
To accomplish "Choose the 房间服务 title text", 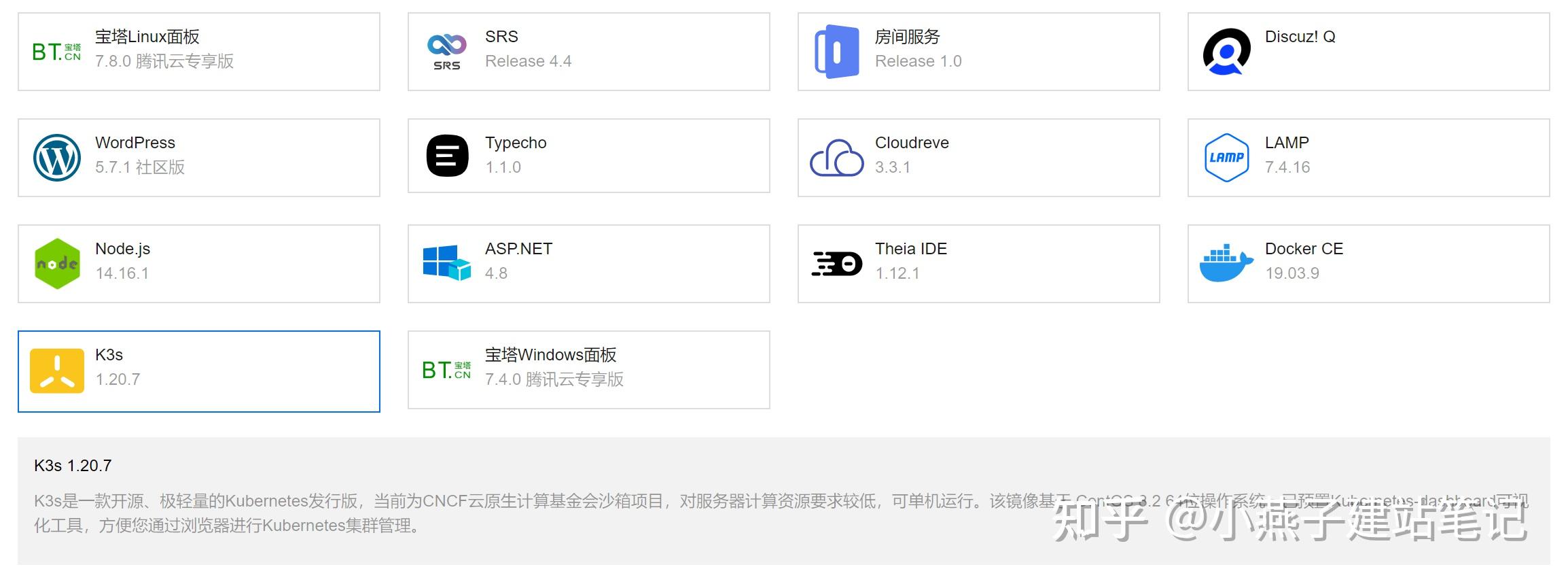I will coord(908,37).
